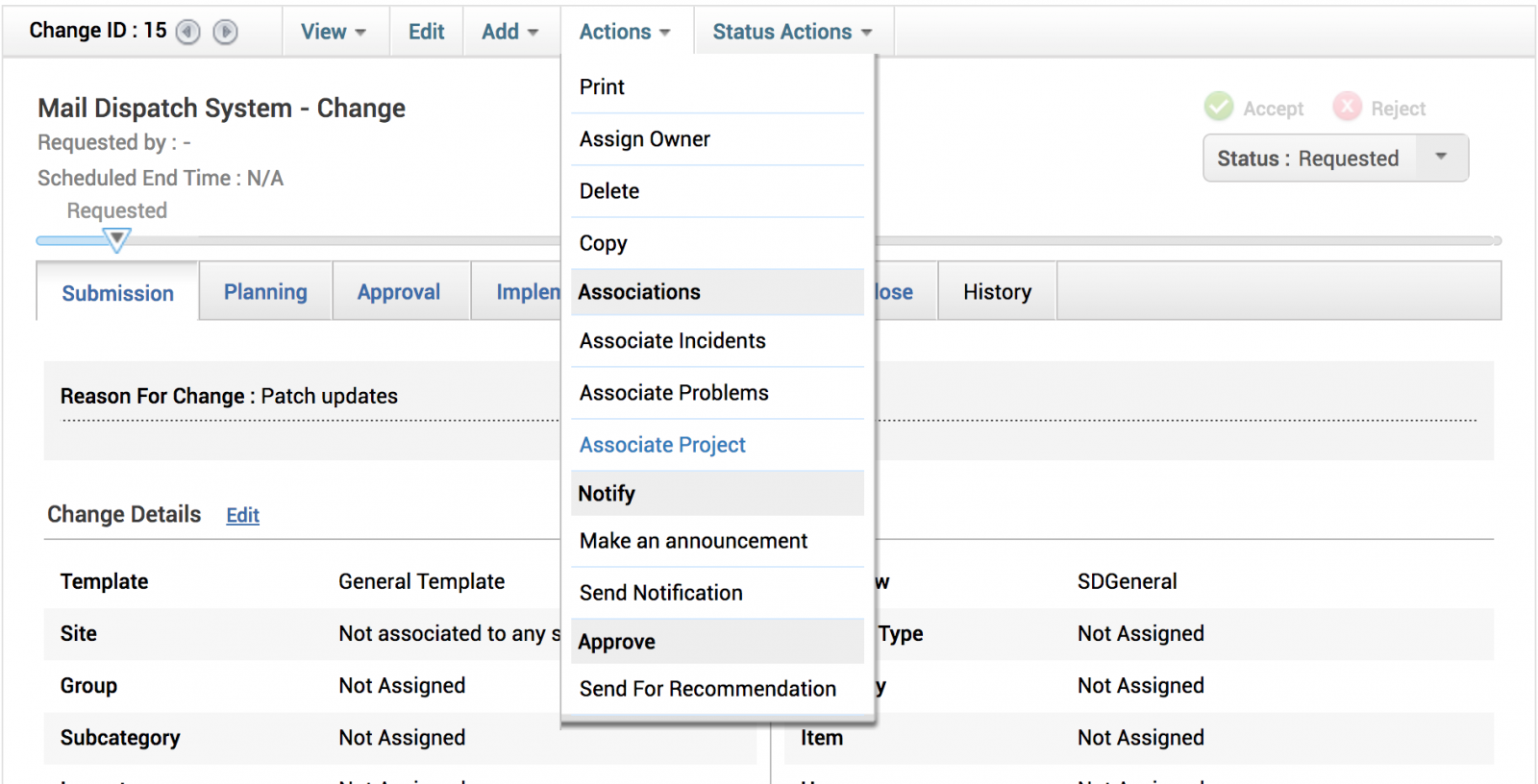This screenshot has height=784, width=1538.
Task: Switch to the Approval tab
Action: point(399,292)
